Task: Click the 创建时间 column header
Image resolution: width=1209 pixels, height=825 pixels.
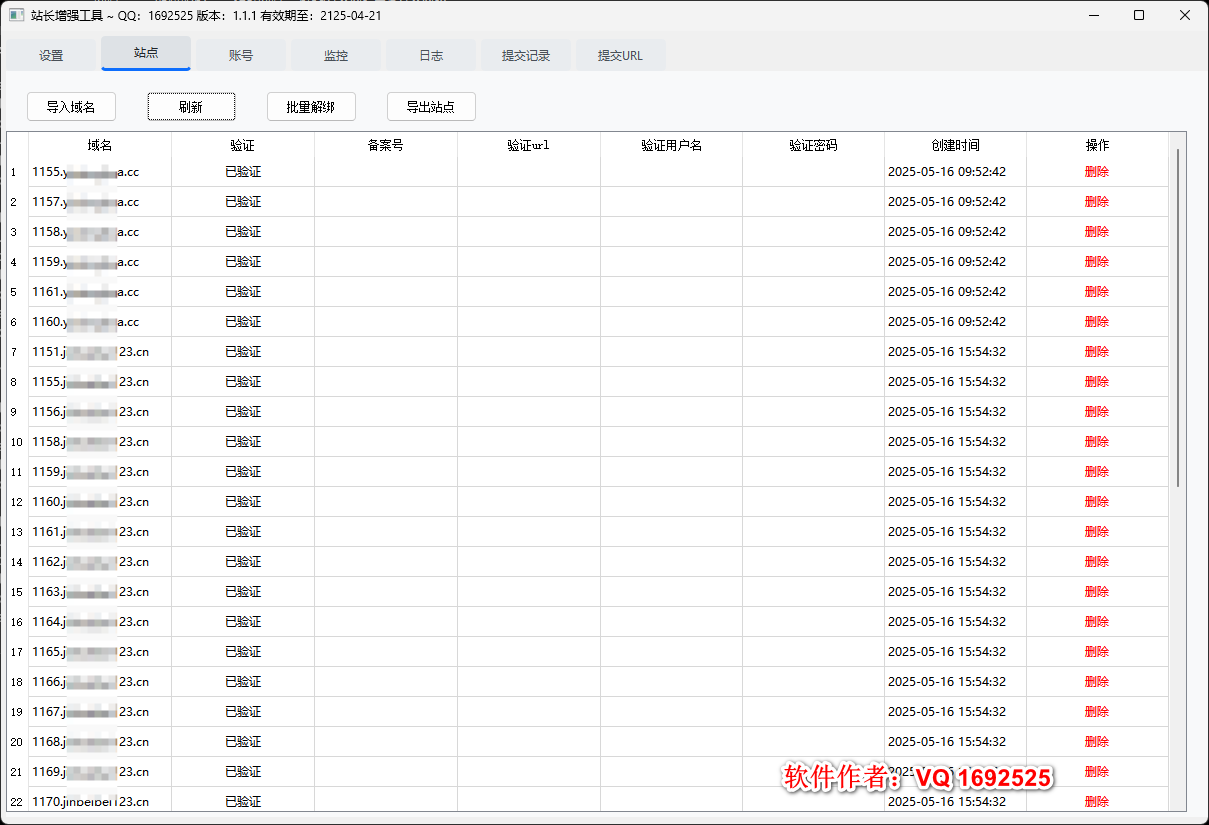Action: (x=955, y=145)
